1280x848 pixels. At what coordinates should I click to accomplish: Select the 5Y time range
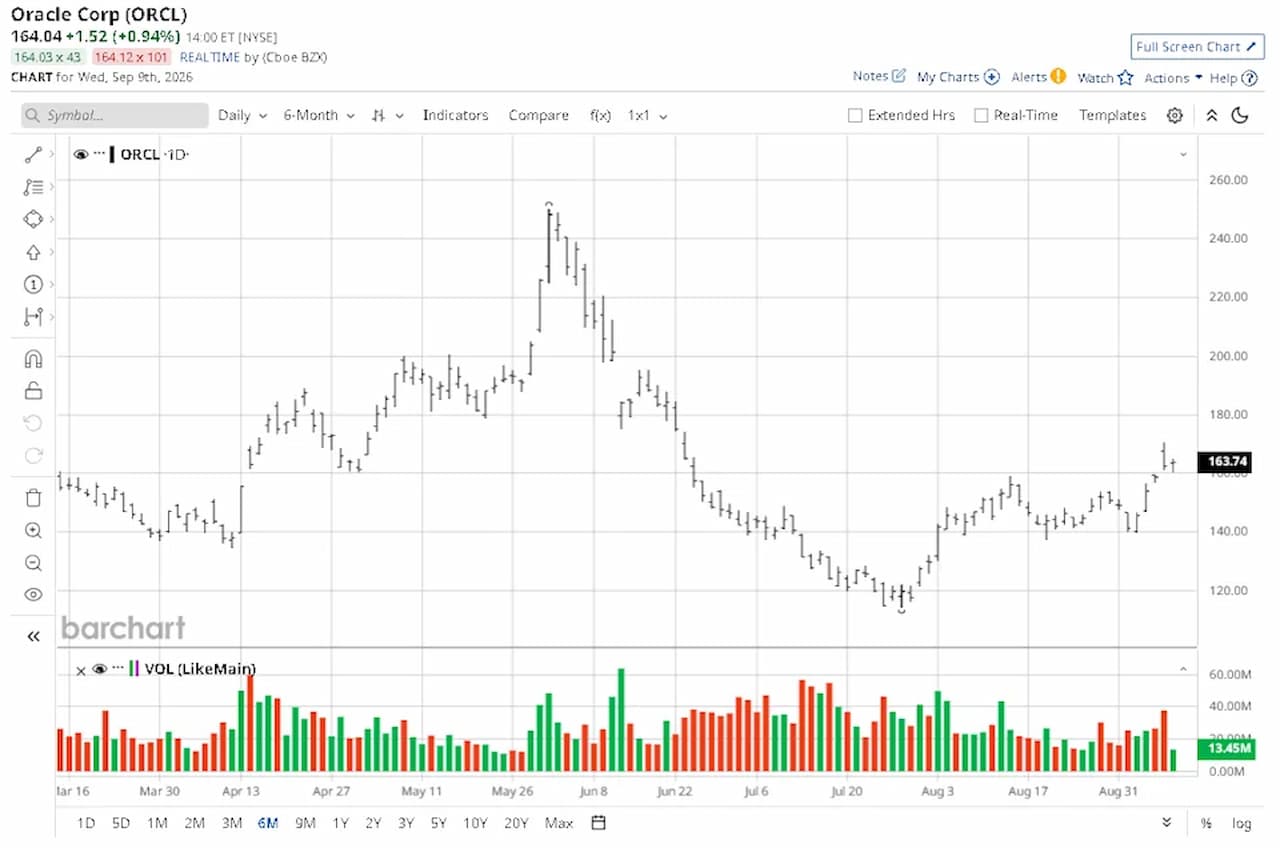[x=438, y=823]
